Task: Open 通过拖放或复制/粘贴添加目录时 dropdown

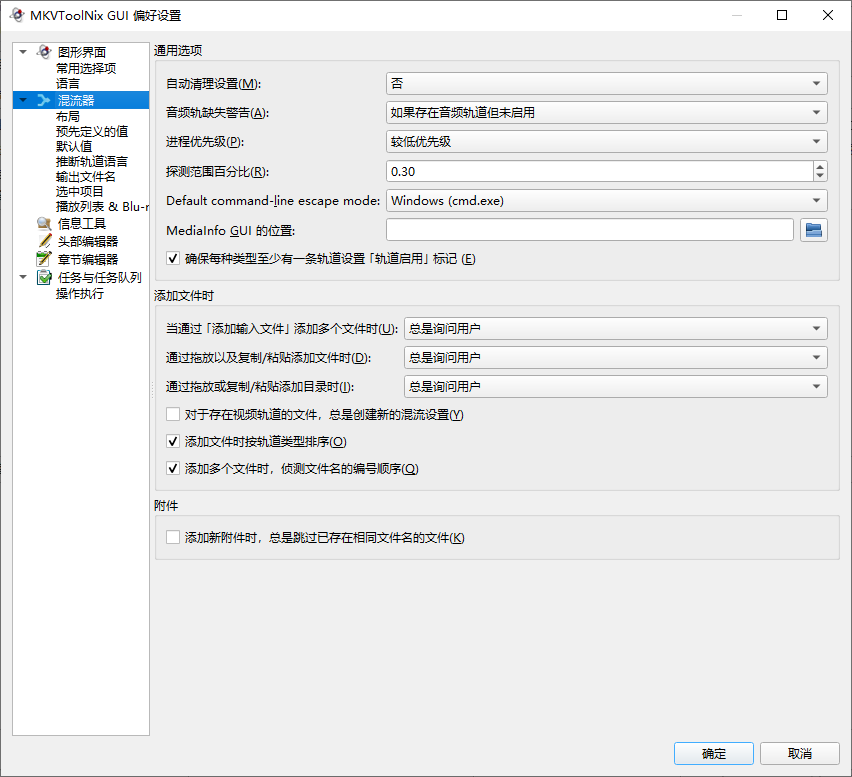Action: [x=616, y=386]
